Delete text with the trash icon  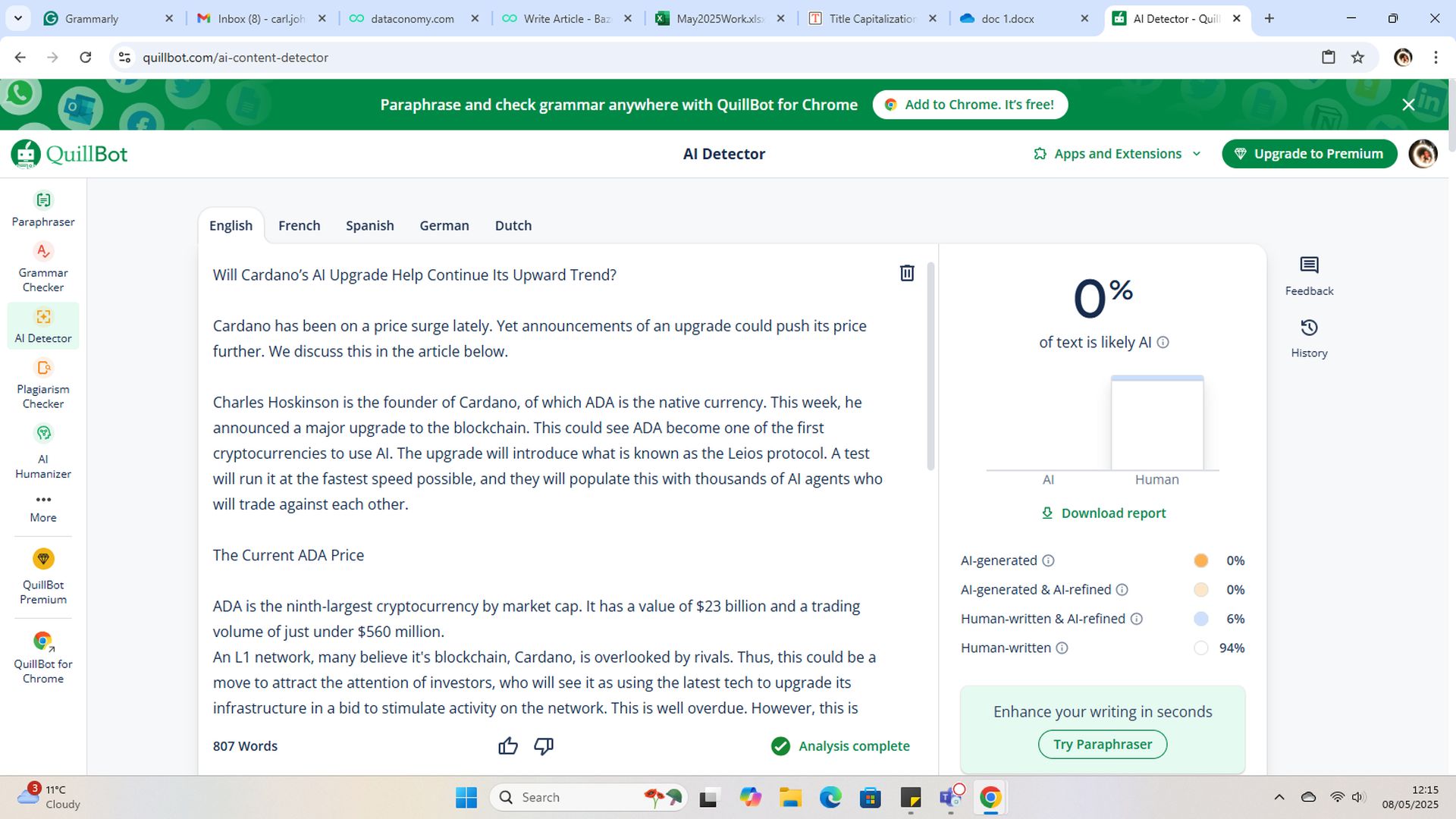pyautogui.click(x=907, y=273)
